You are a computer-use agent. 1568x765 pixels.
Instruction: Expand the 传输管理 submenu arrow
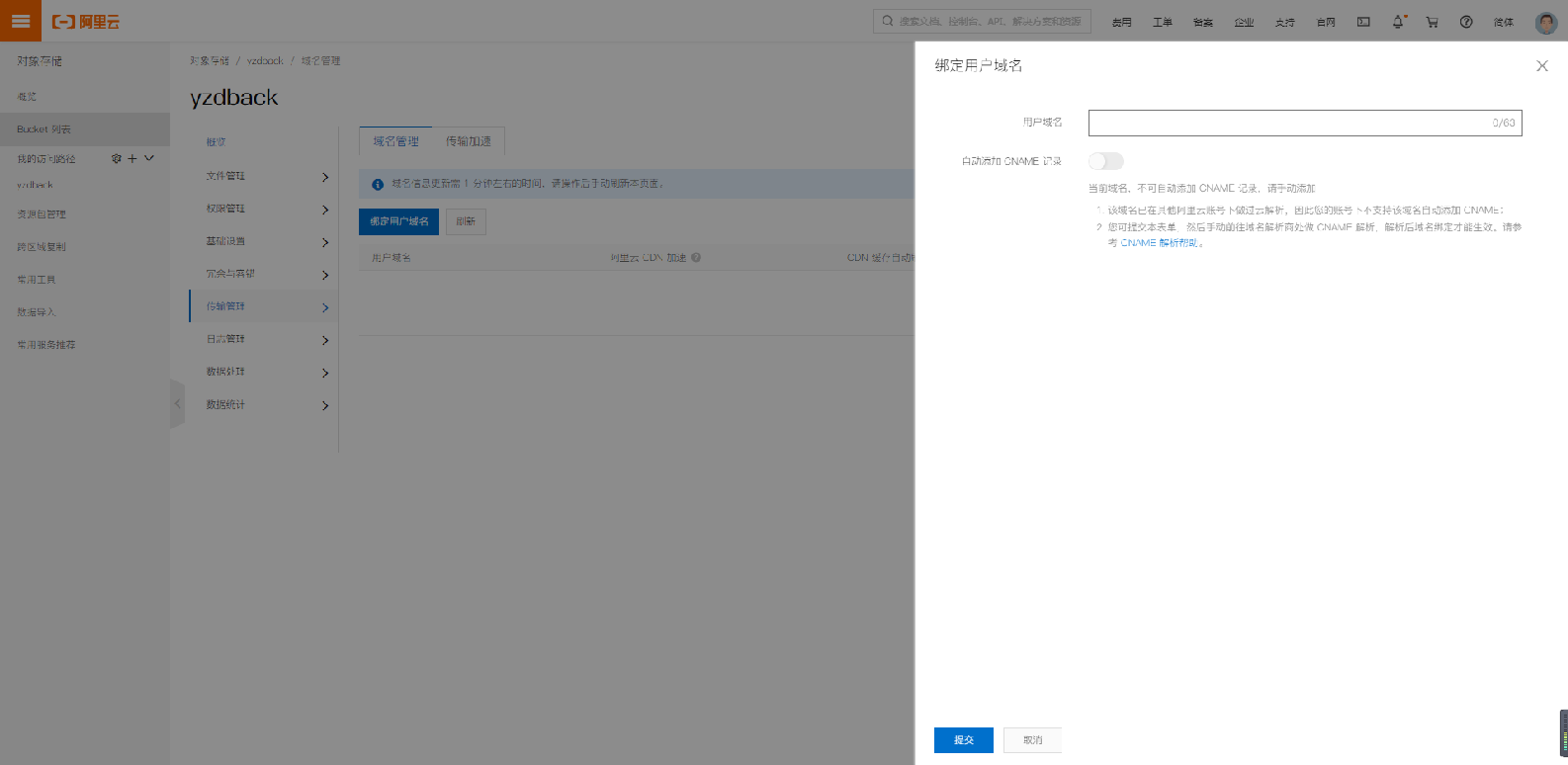coord(325,307)
